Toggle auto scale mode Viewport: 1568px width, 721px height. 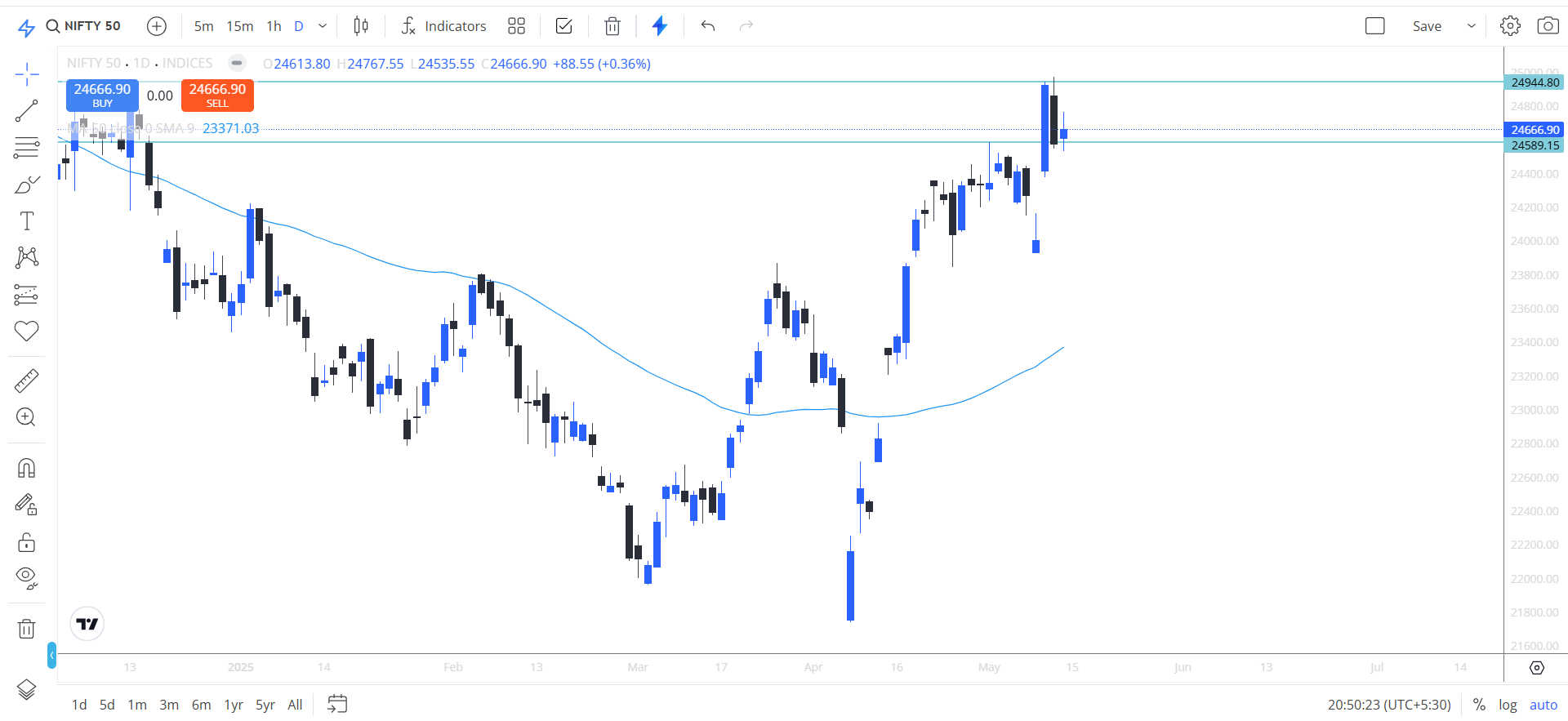pyautogui.click(x=1543, y=705)
